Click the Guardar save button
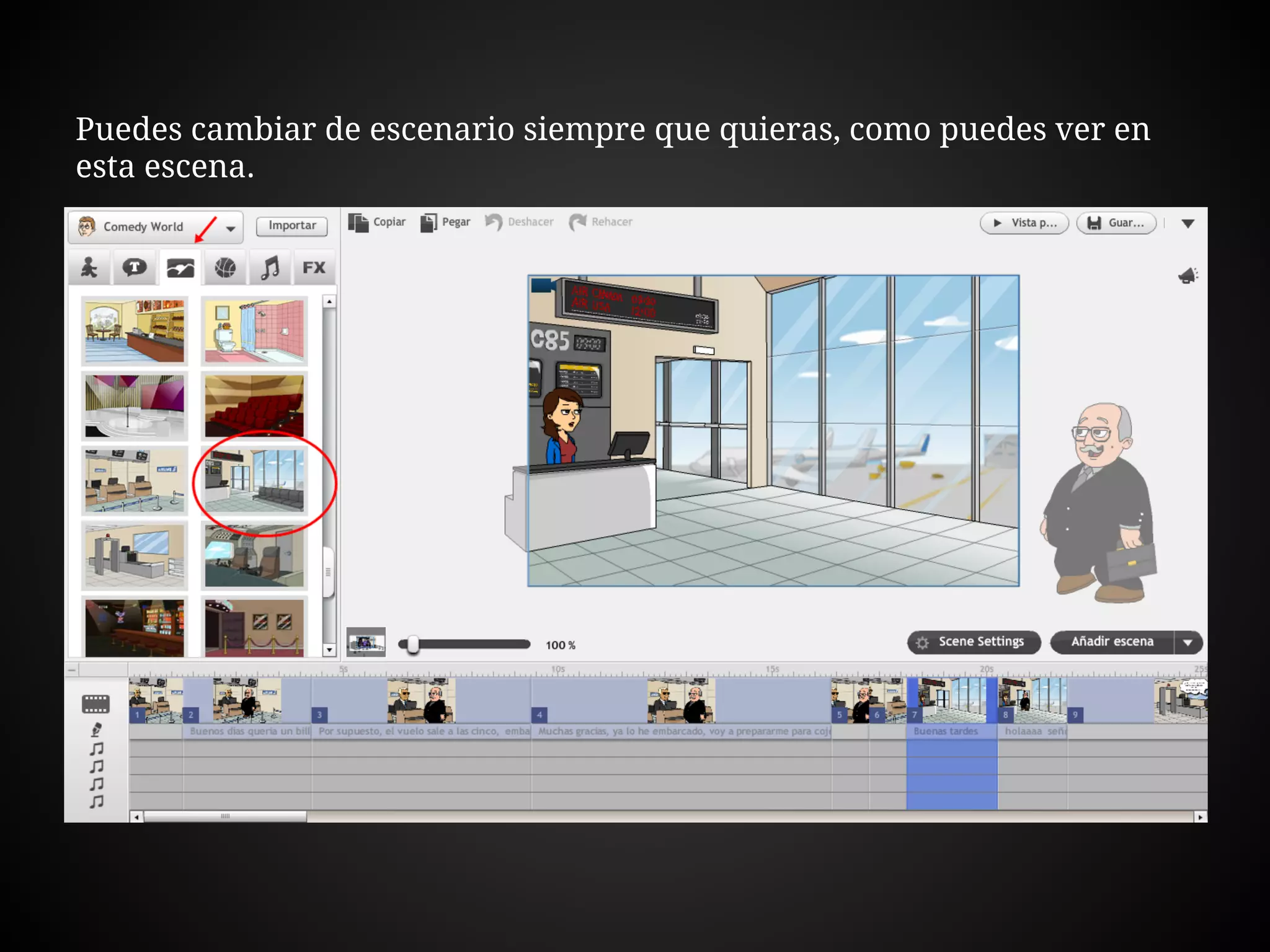This screenshot has height=952, width=1270. 1116,223
